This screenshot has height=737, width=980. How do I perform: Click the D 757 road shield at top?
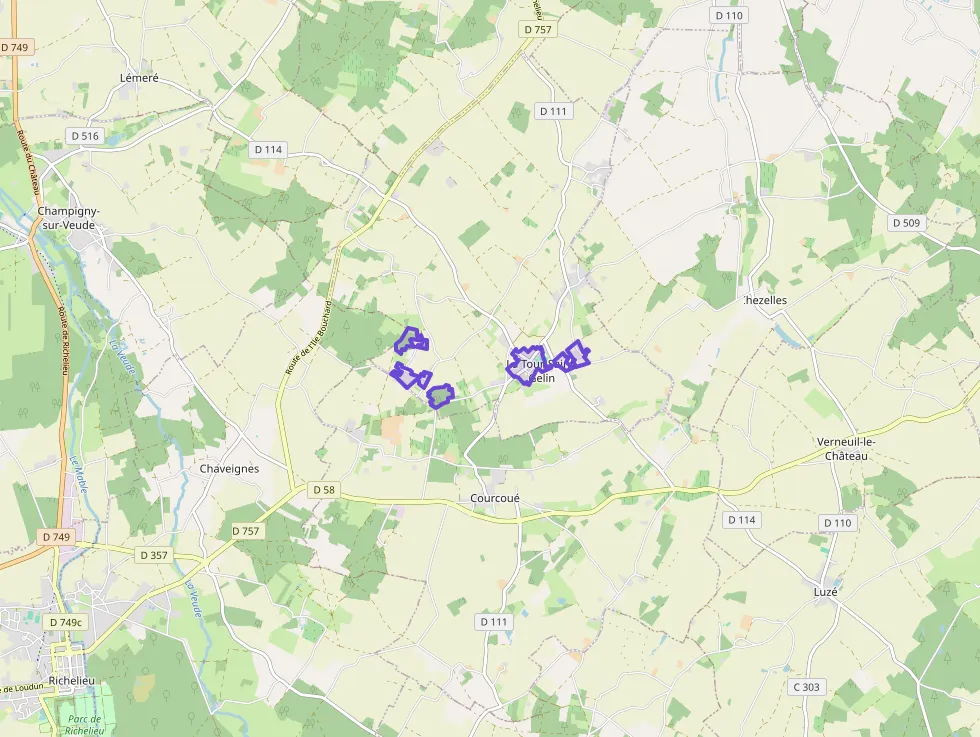pos(538,29)
